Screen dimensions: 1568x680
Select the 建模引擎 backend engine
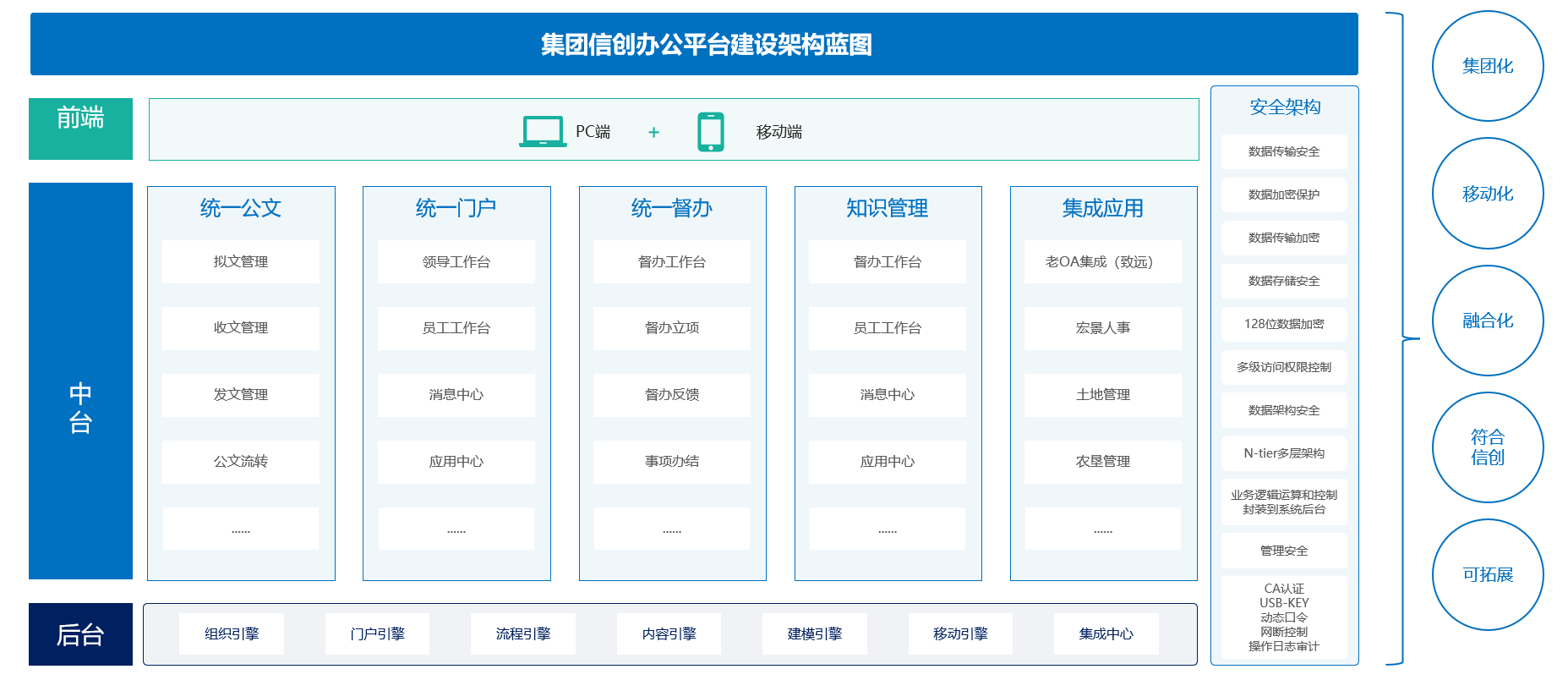[815, 634]
